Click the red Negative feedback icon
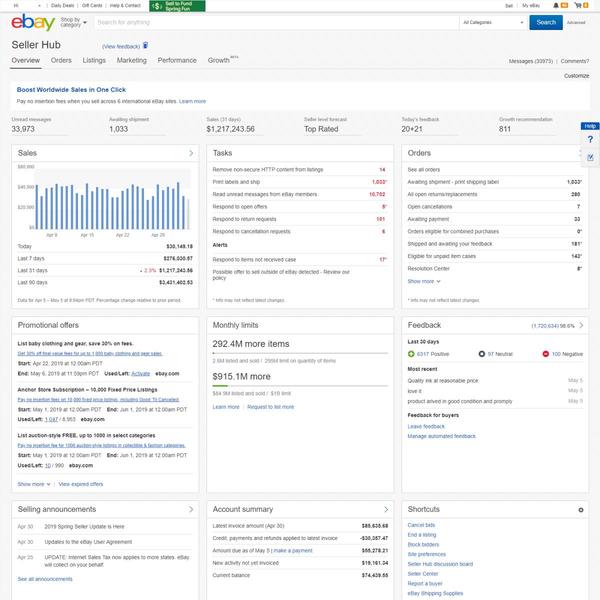The width and height of the screenshot is (600, 600). pyautogui.click(x=546, y=354)
